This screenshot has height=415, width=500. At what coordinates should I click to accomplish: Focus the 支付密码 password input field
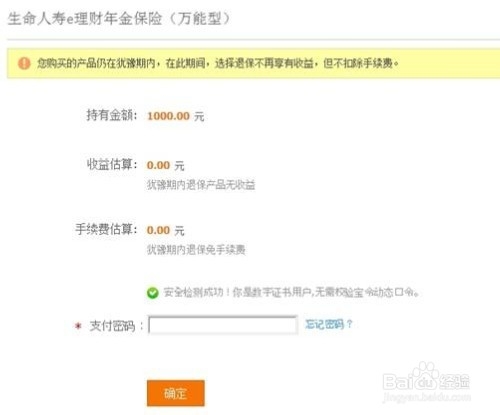[x=223, y=325]
